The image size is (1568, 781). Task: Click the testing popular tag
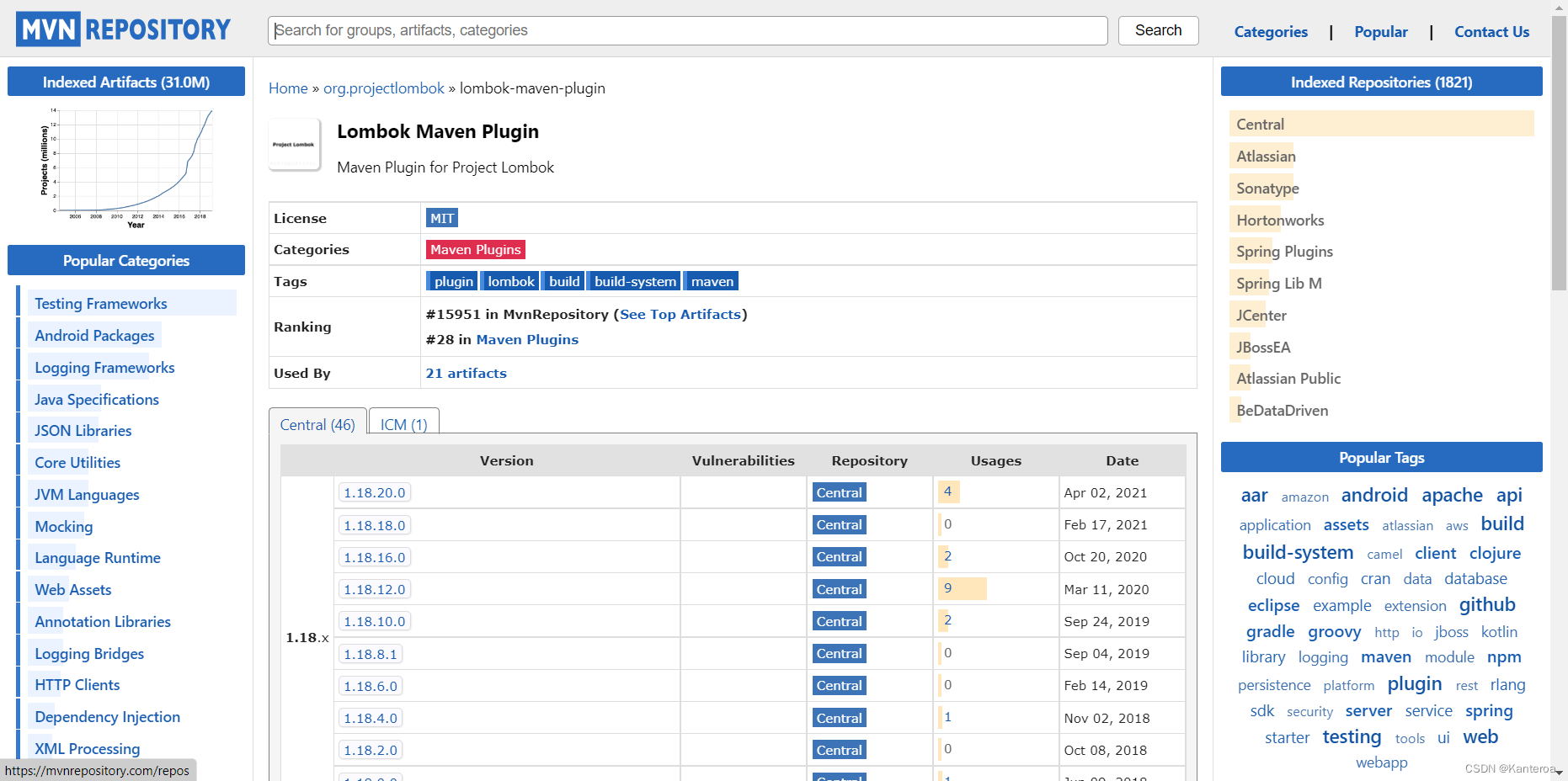click(1352, 736)
